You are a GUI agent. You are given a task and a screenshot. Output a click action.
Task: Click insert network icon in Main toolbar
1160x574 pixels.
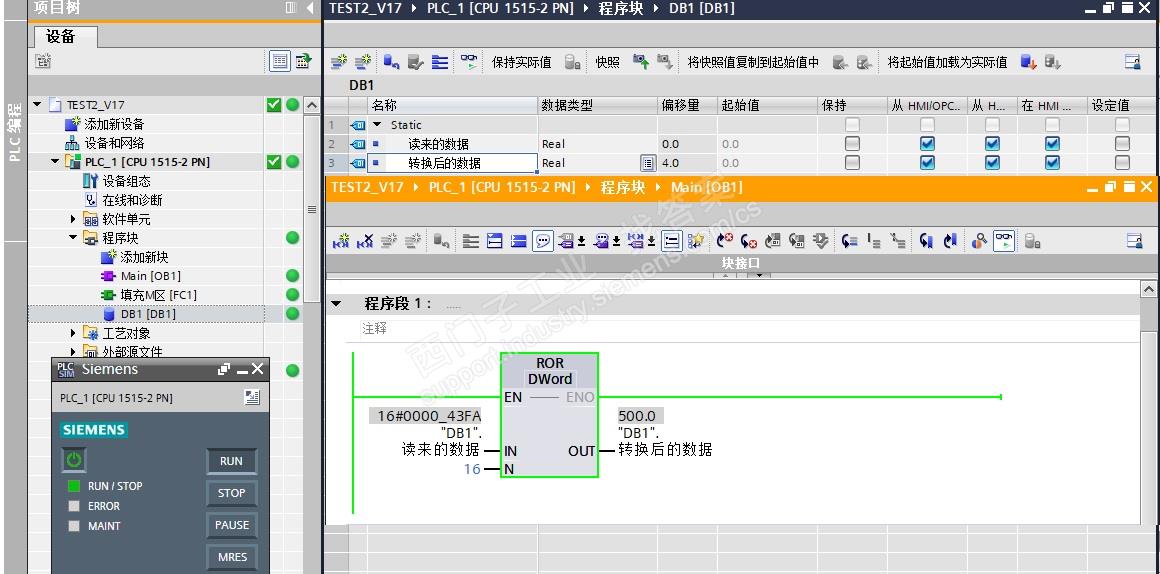point(341,240)
